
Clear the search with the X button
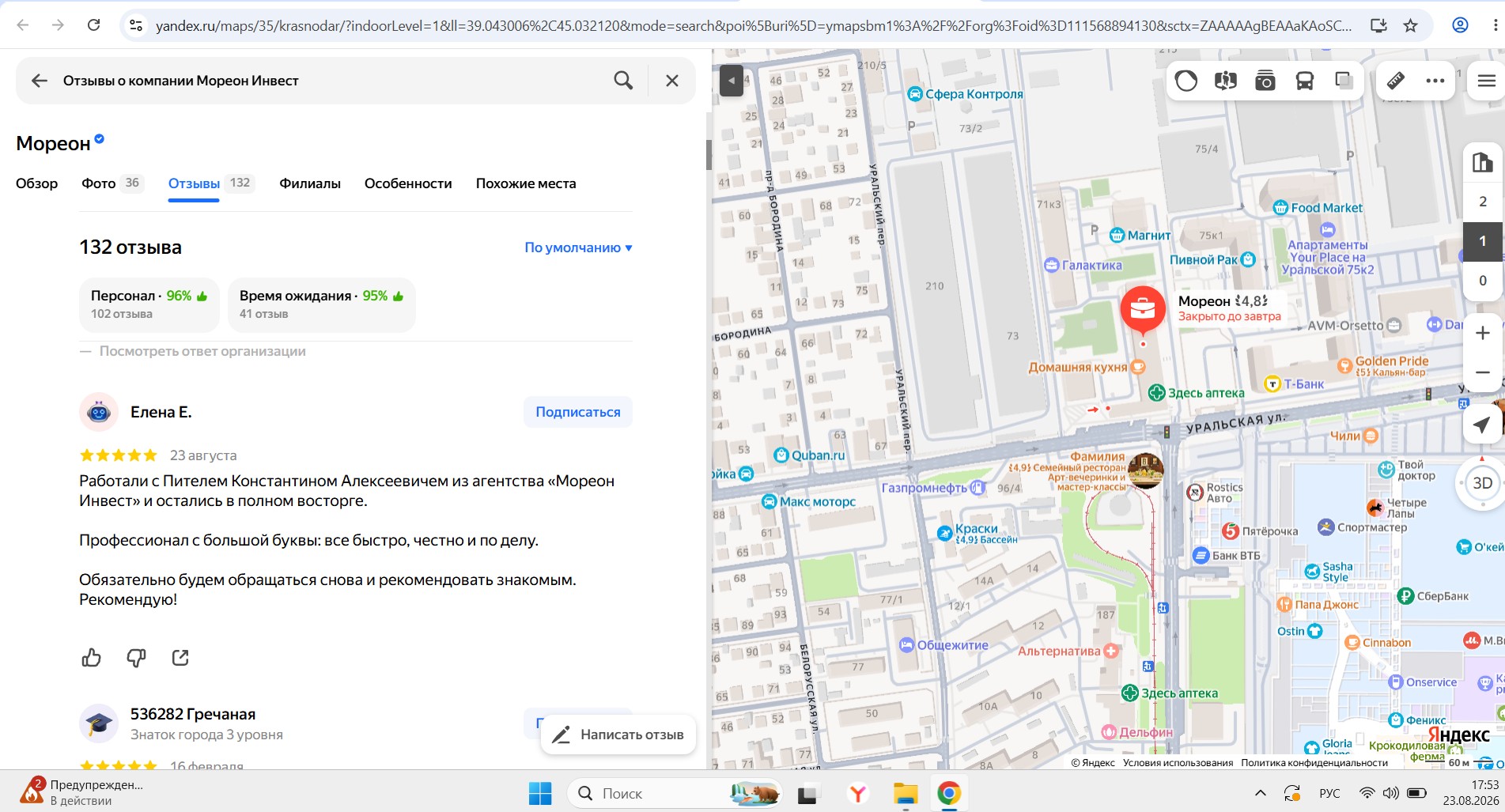(672, 81)
